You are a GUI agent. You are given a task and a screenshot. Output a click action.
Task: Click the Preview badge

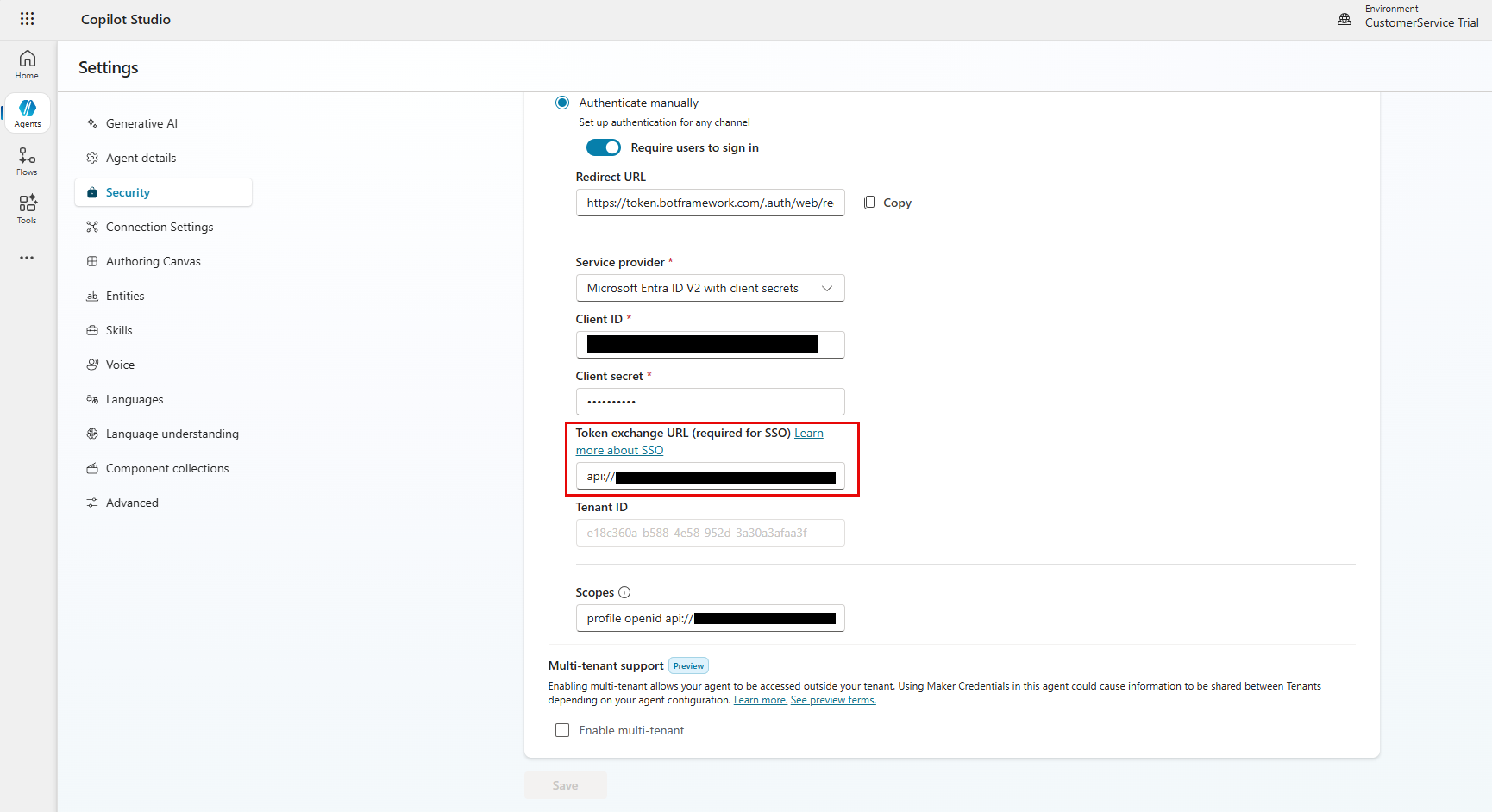point(688,665)
